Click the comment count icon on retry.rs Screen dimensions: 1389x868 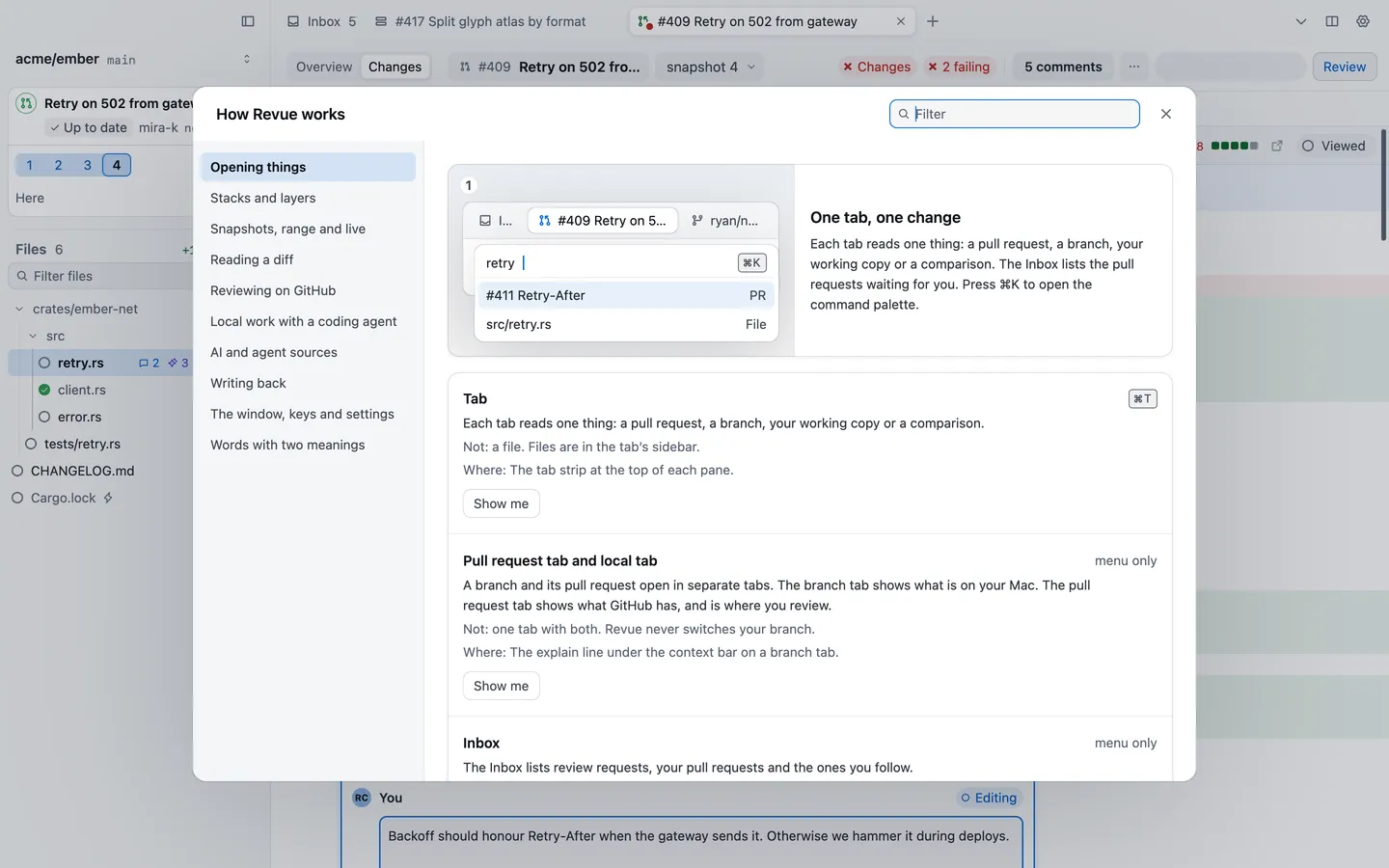pyautogui.click(x=150, y=364)
